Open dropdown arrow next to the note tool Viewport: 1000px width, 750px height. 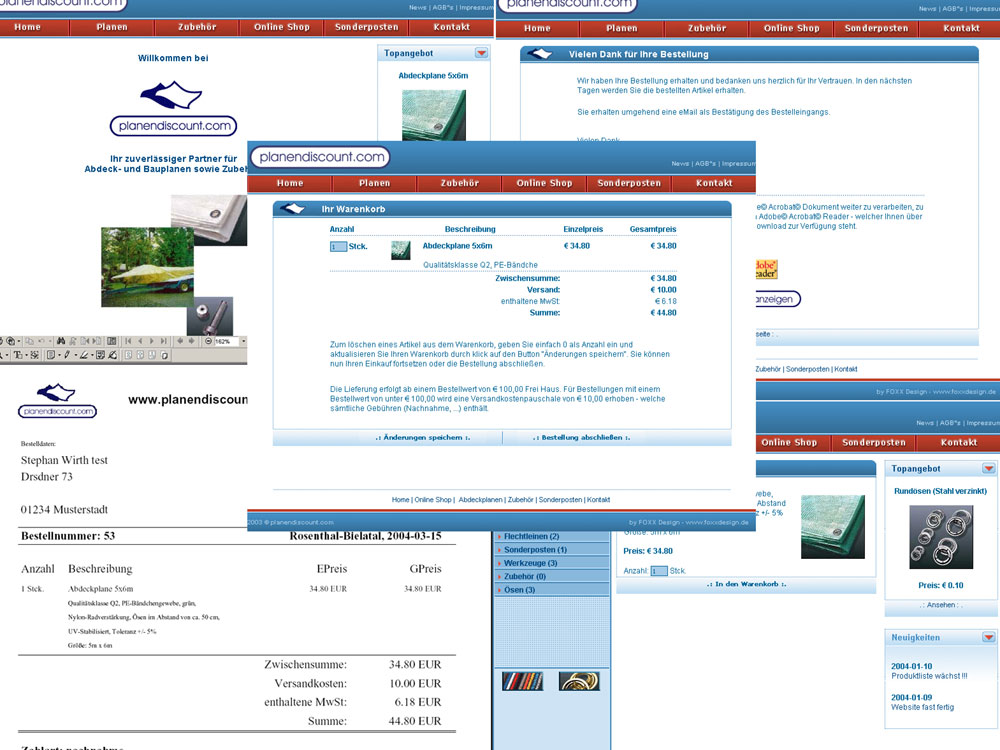click(x=59, y=355)
